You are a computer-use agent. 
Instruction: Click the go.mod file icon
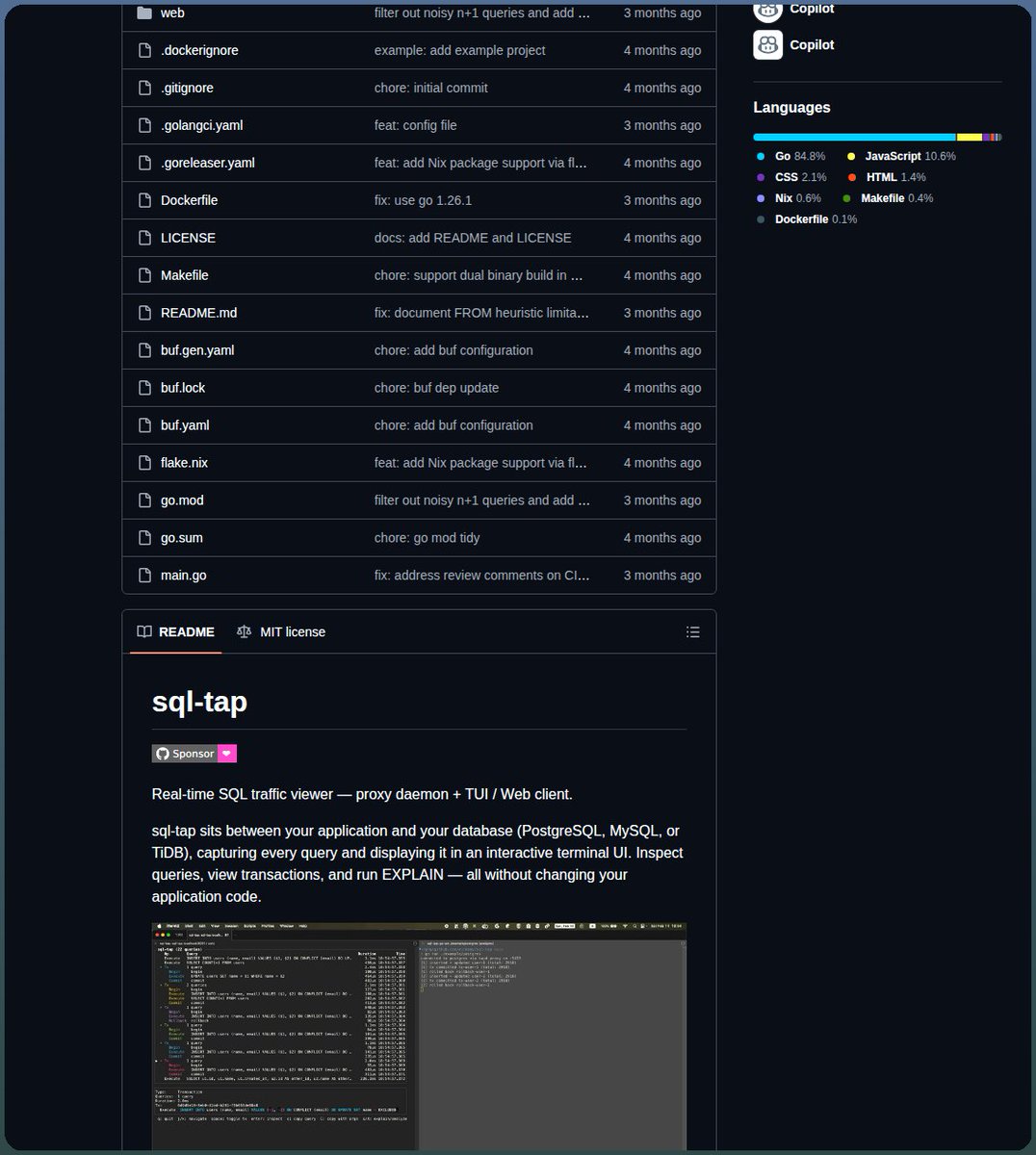(144, 500)
